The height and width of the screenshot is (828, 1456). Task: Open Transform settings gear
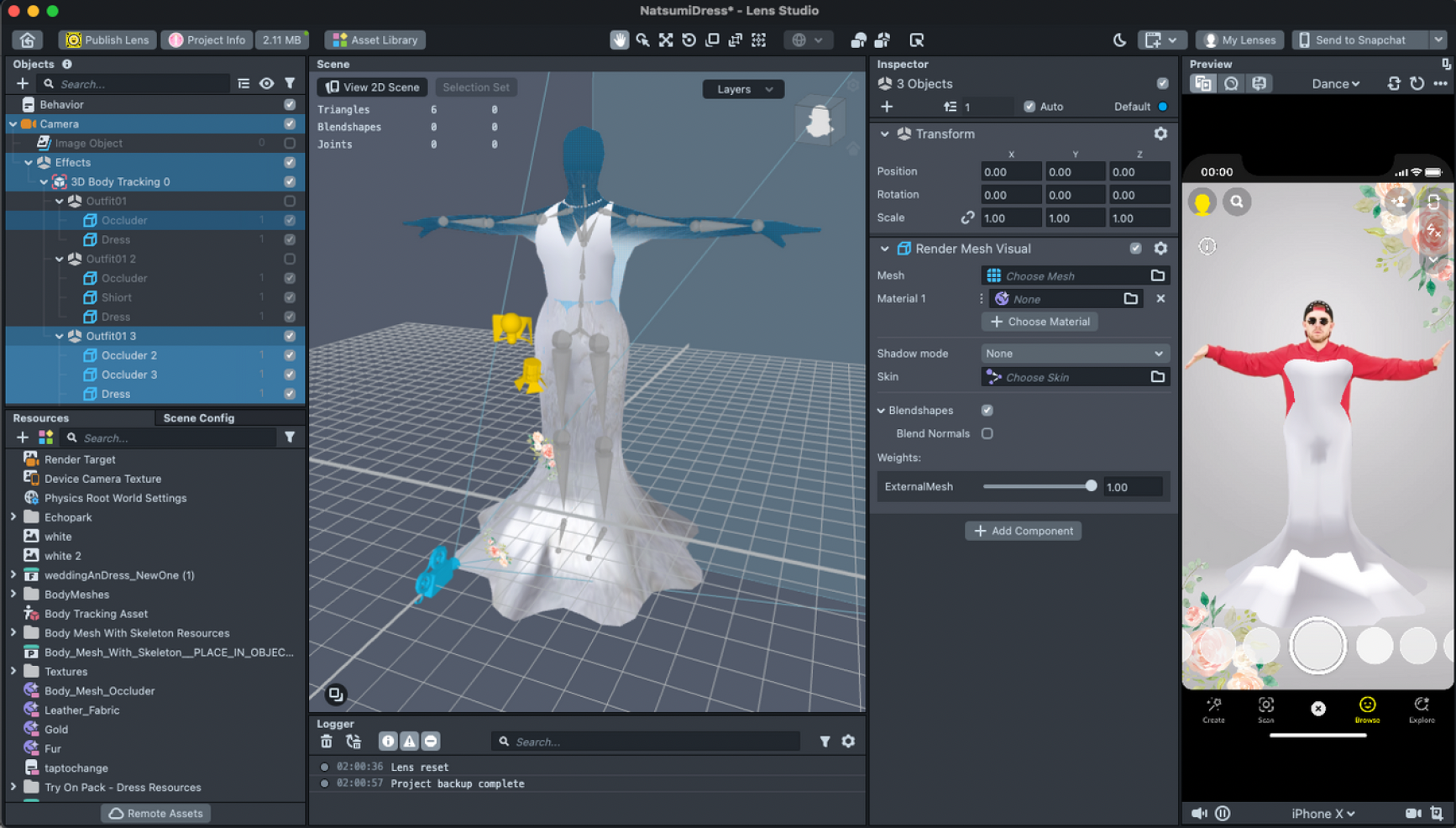[1160, 134]
